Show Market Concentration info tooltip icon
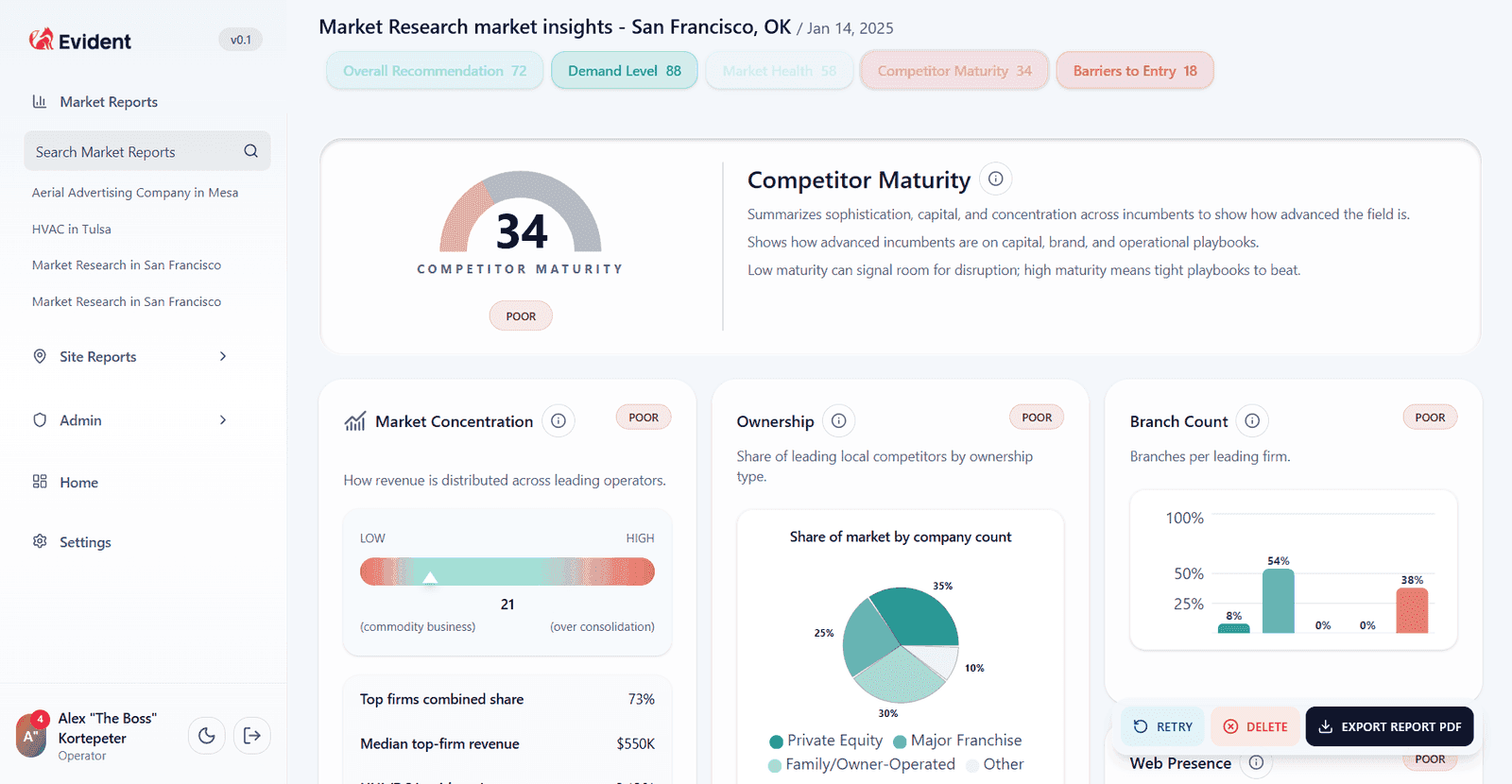The height and width of the screenshot is (784, 1512). 558,421
